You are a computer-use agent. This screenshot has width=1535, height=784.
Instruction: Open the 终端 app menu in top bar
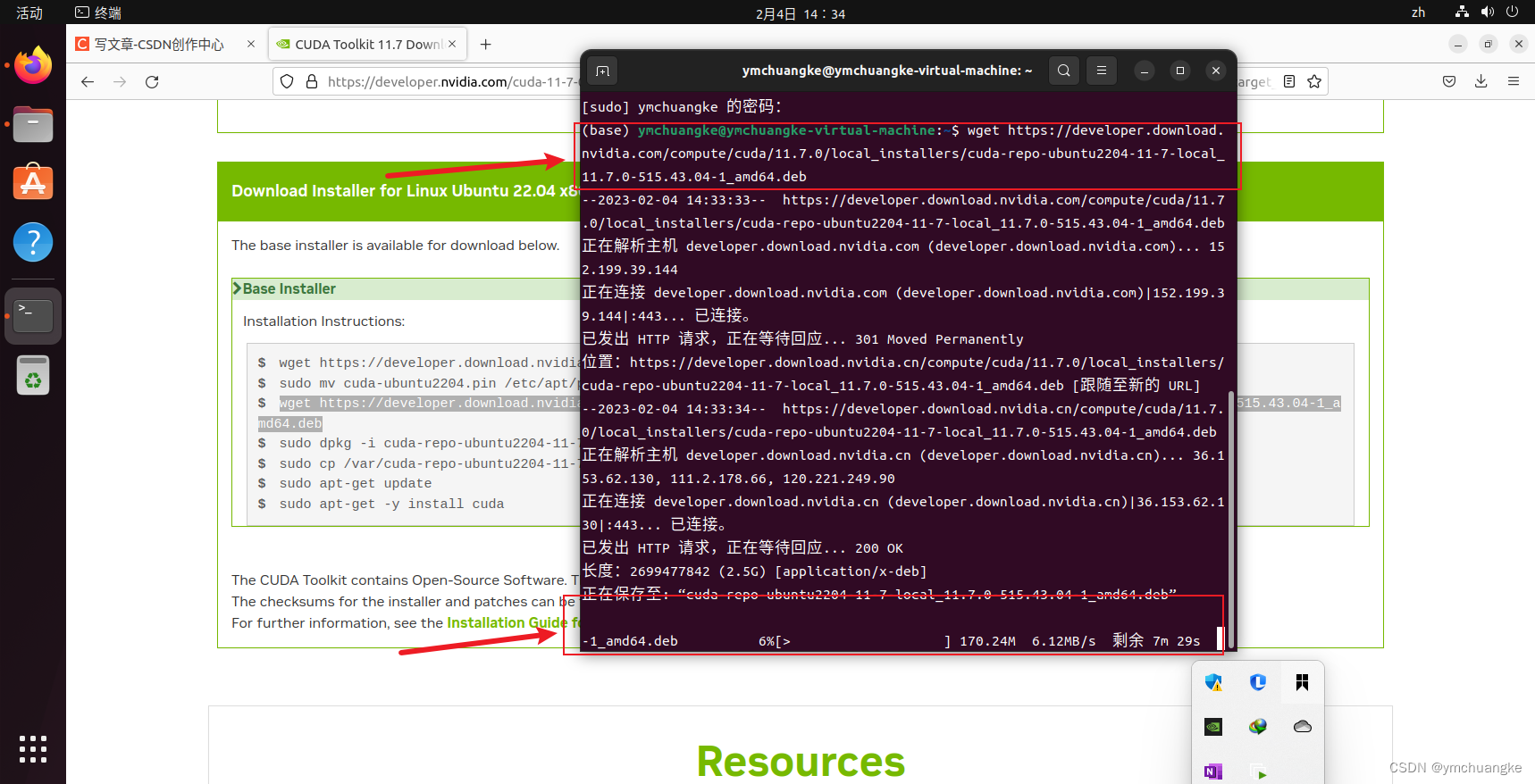pyautogui.click(x=98, y=13)
